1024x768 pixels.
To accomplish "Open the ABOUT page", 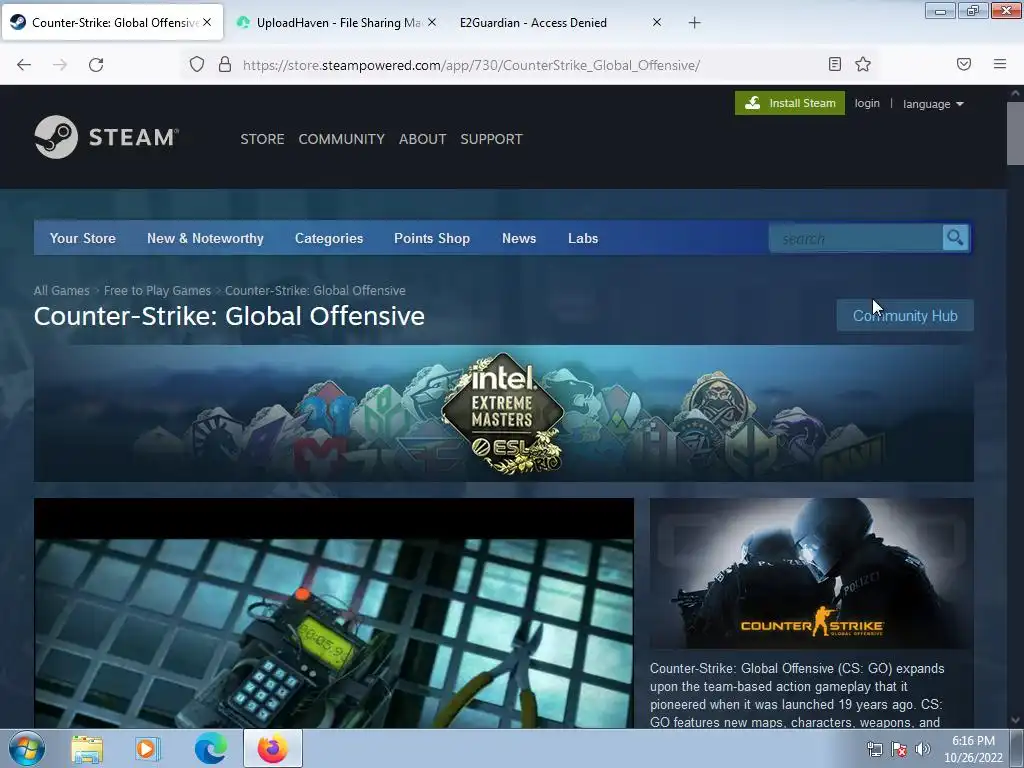I will click(x=423, y=139).
